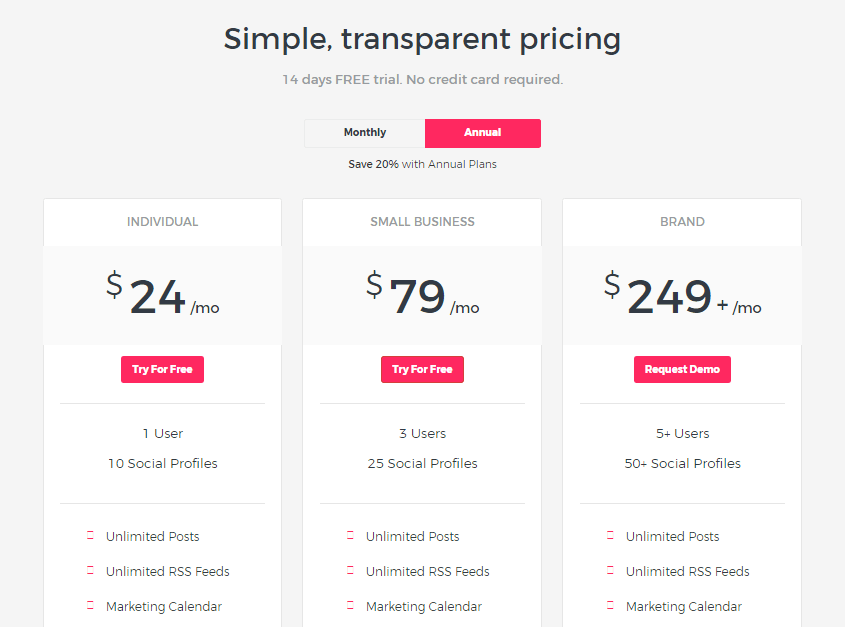Click bullet icon beside Small Business Unlimited RSS Feeds
Image resolution: width=845 pixels, height=627 pixels.
(350, 572)
